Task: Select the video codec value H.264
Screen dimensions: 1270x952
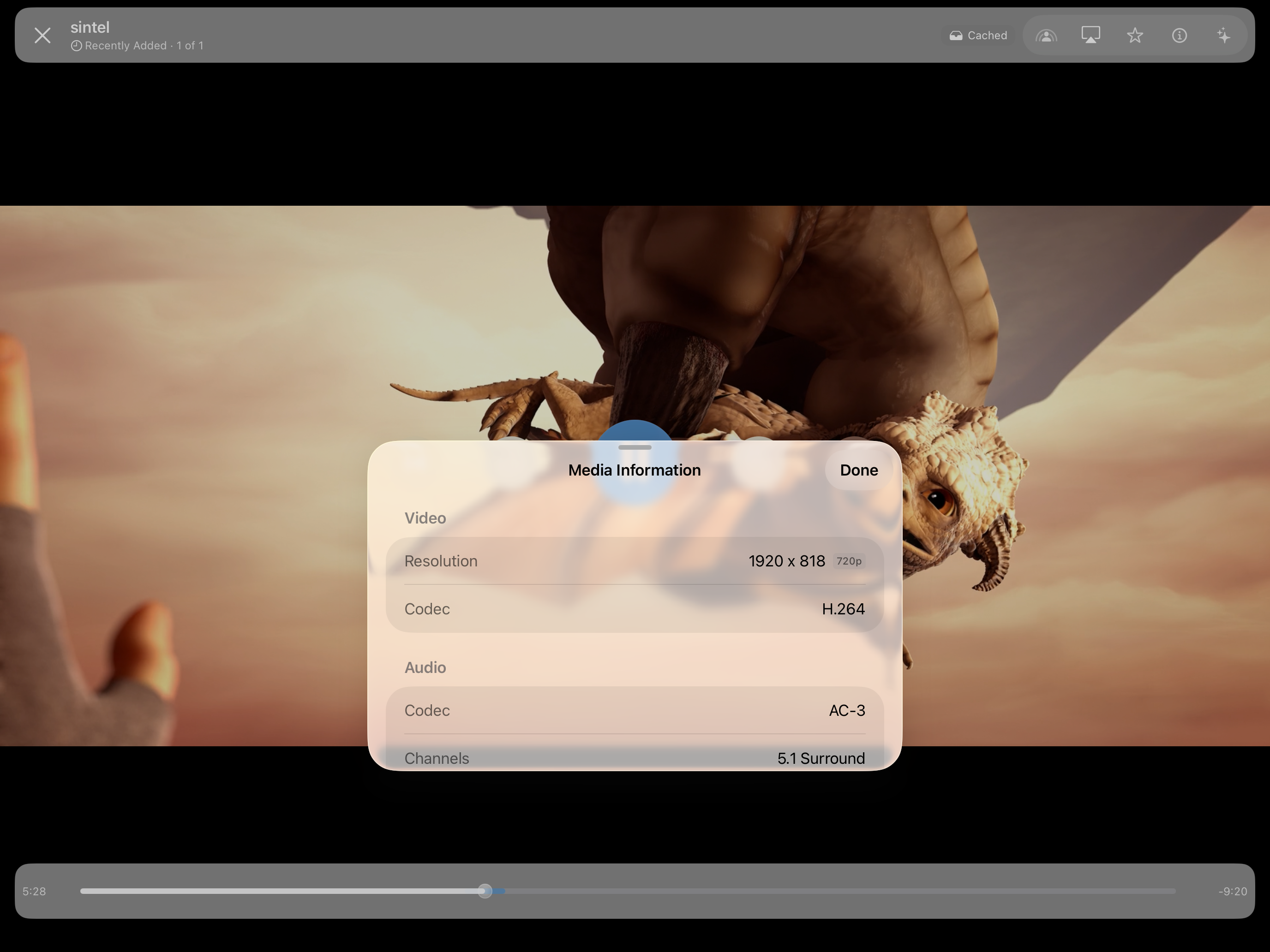Action: click(843, 609)
